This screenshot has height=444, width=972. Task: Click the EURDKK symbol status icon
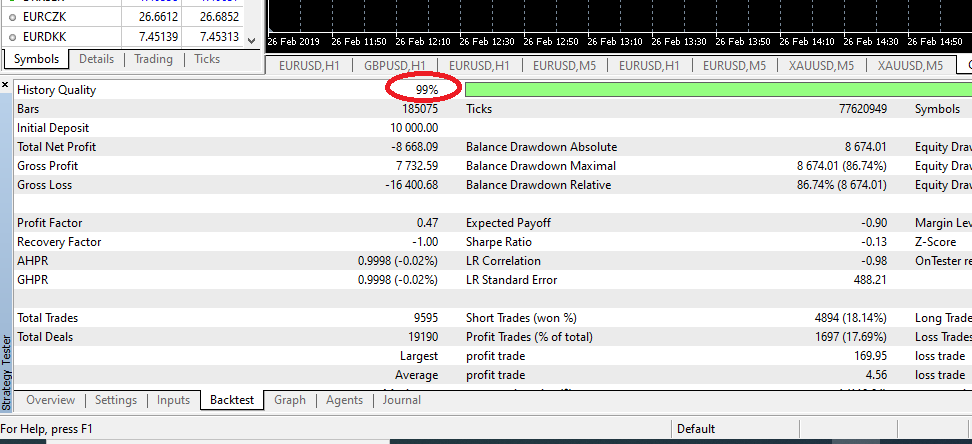click(x=12, y=37)
